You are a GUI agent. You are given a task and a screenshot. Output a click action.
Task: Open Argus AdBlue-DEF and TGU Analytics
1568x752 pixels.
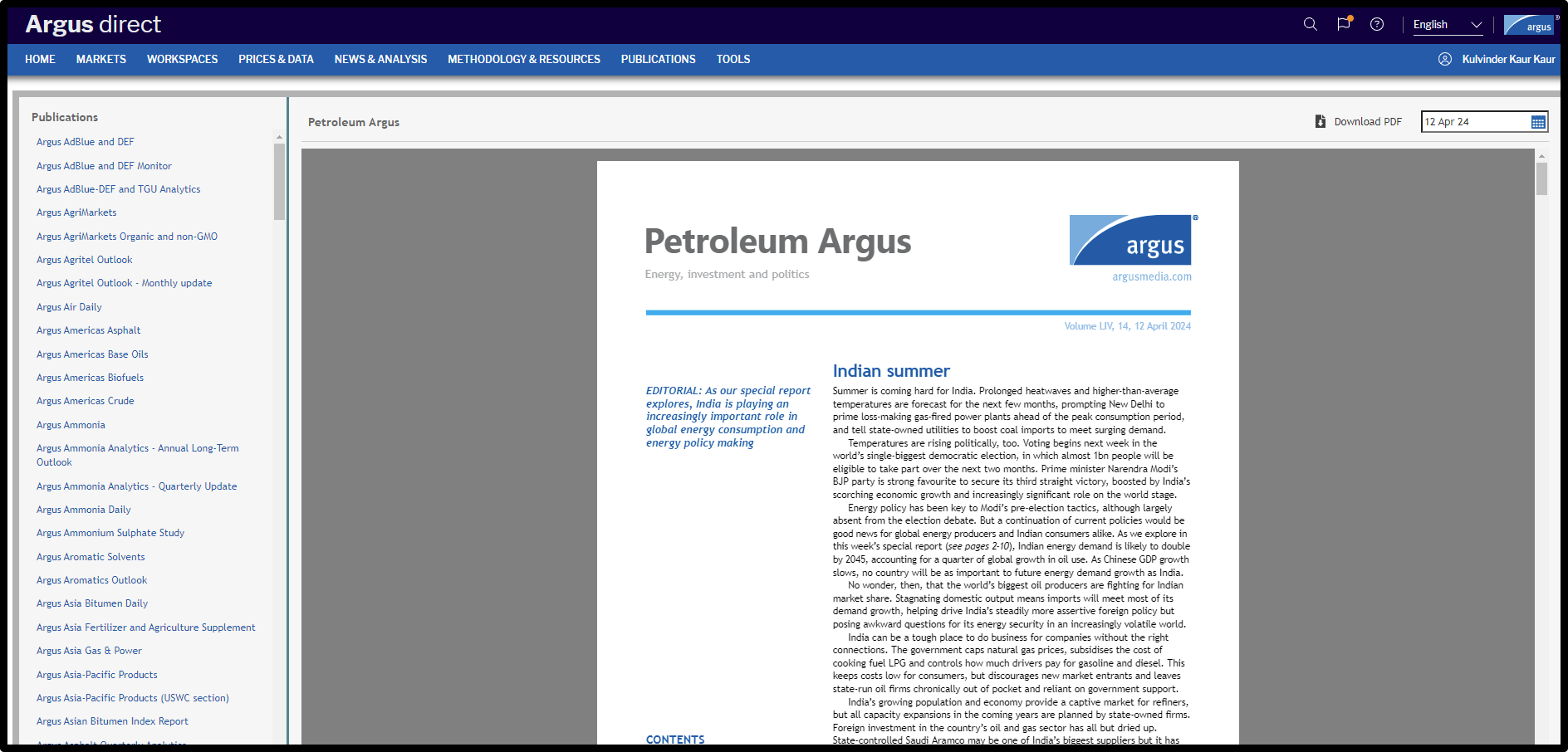click(119, 189)
